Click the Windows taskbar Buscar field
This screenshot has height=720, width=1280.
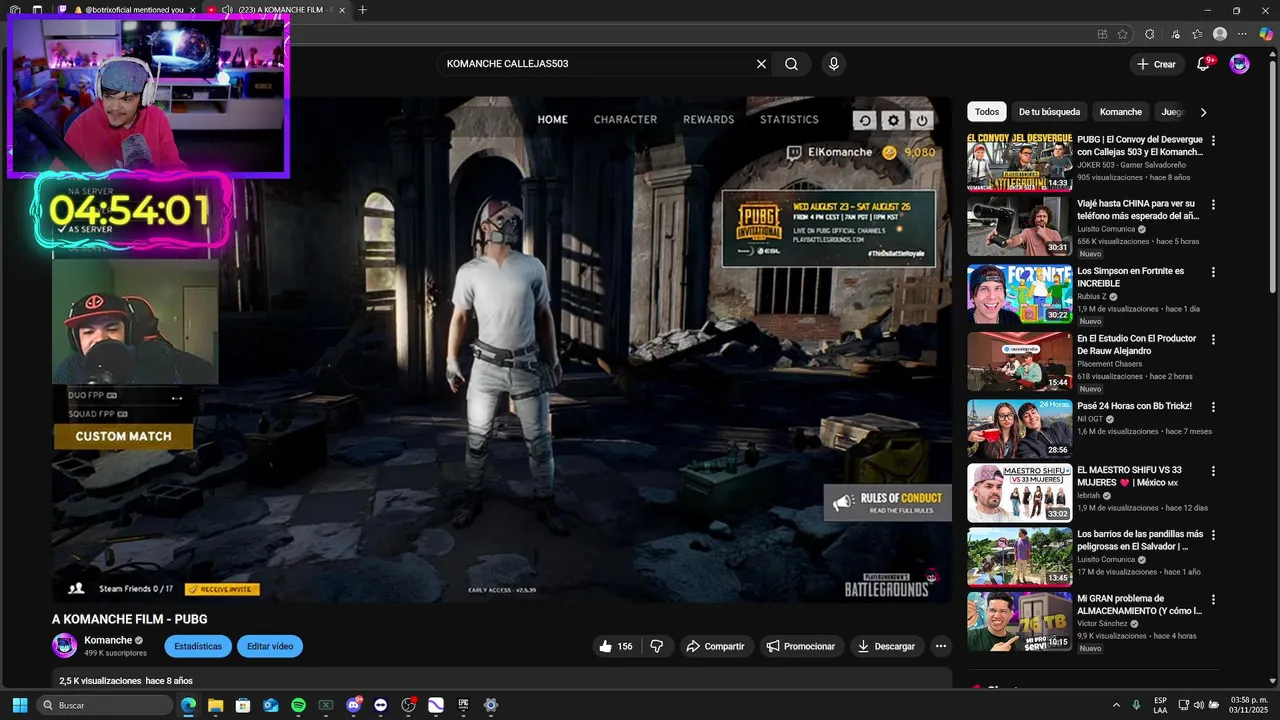point(105,705)
